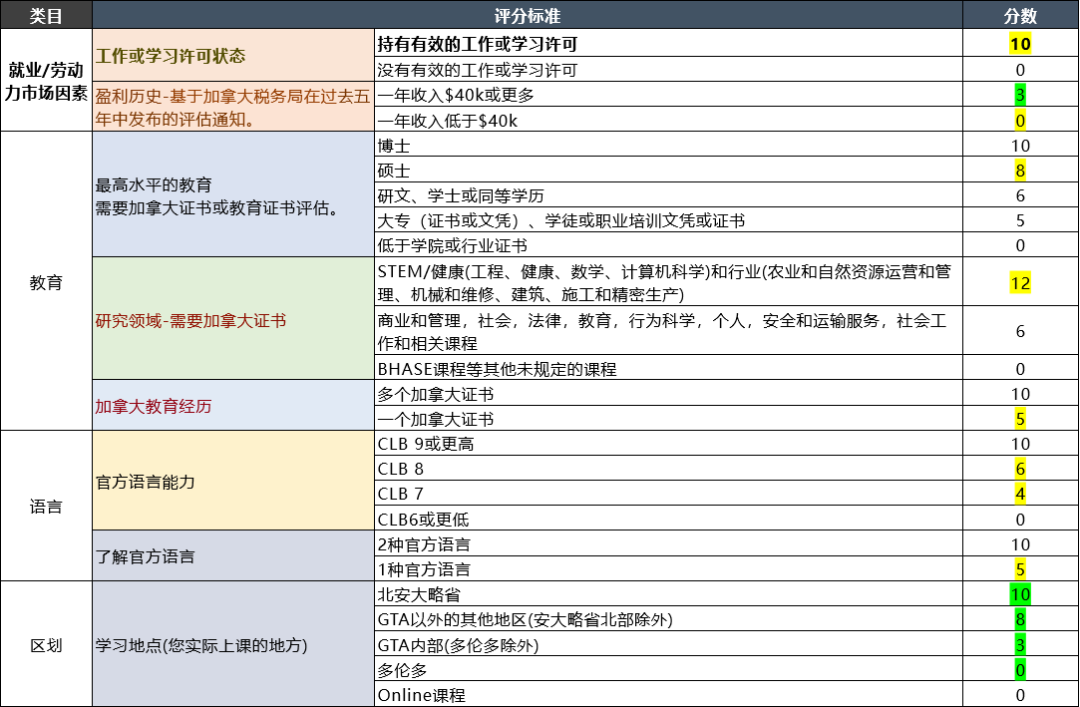
Task: Click score 10 in the 博士 row
Action: click(x=1020, y=145)
